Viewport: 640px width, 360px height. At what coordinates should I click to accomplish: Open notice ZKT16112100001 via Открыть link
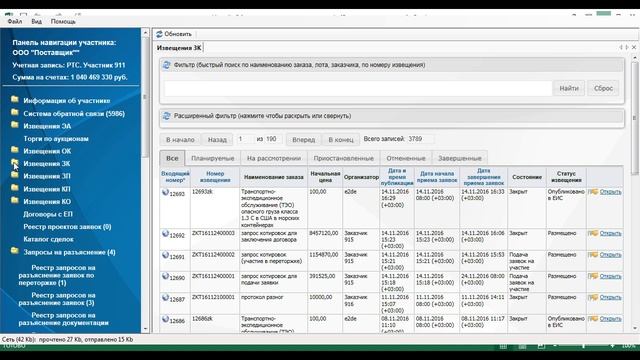pyautogui.click(x=610, y=298)
